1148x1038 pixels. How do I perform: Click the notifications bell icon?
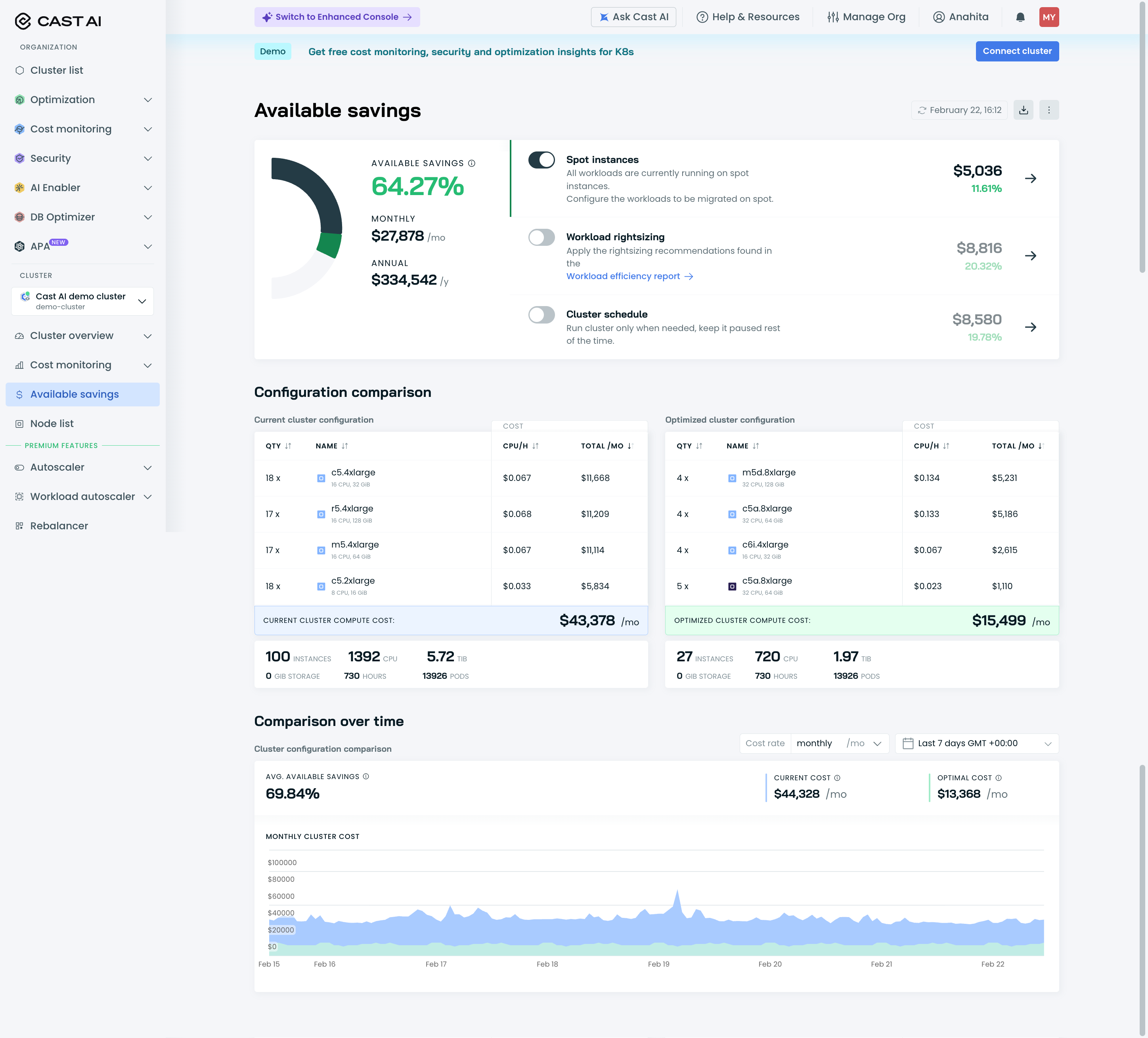tap(1020, 17)
